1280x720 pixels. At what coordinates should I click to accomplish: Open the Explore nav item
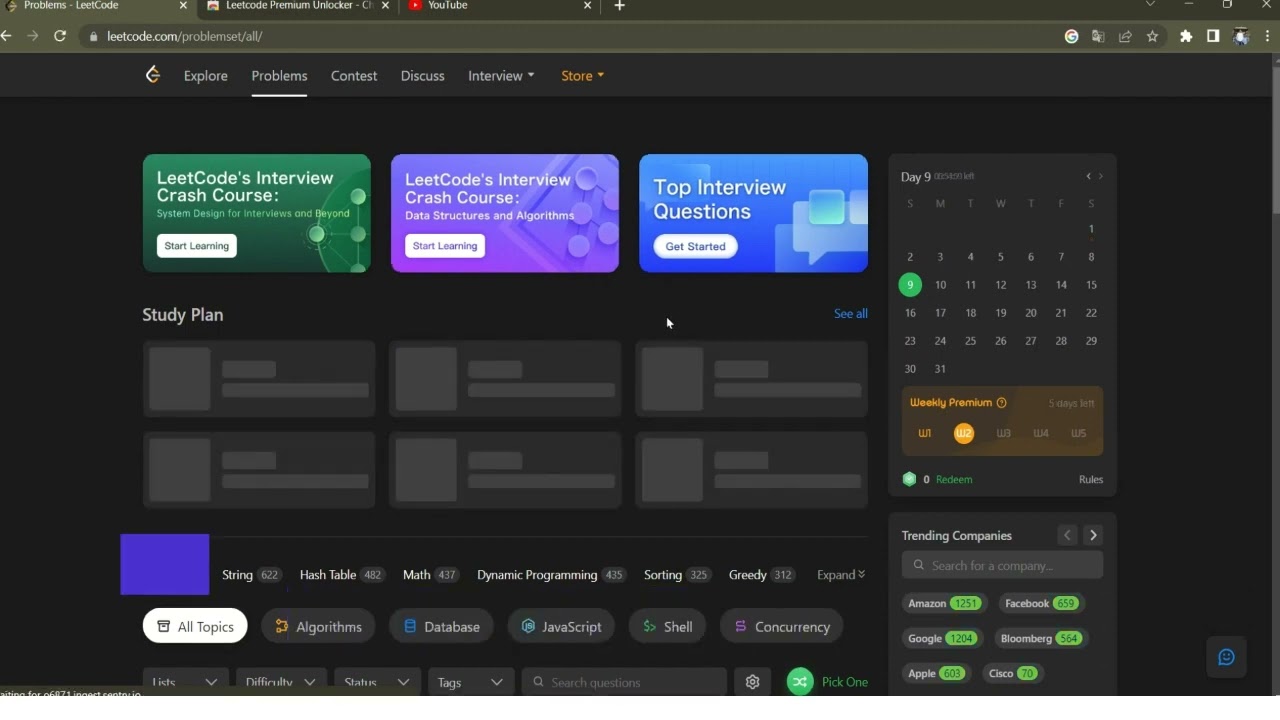pos(206,75)
